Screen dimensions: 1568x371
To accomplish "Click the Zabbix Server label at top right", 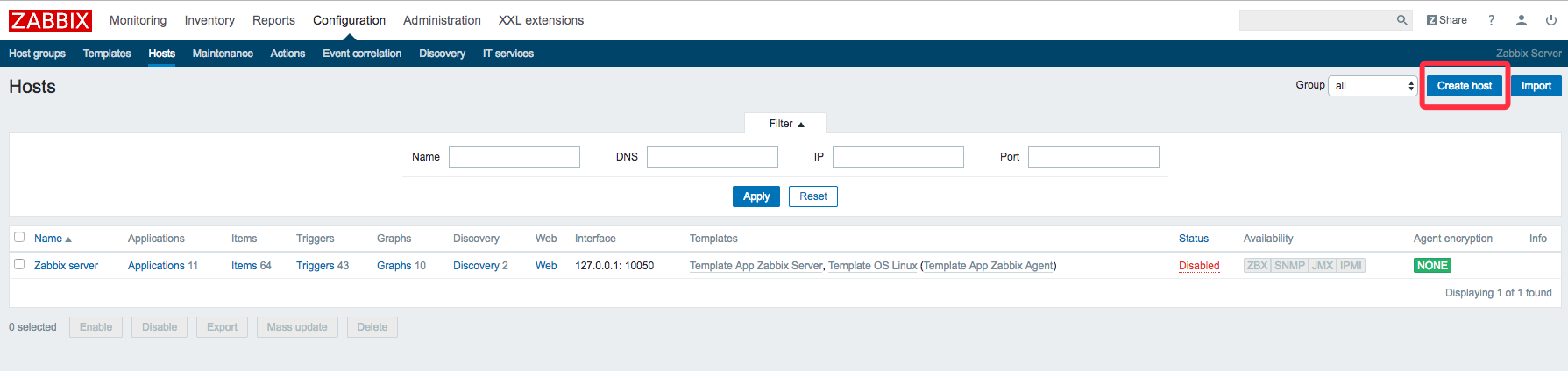I will (1529, 54).
